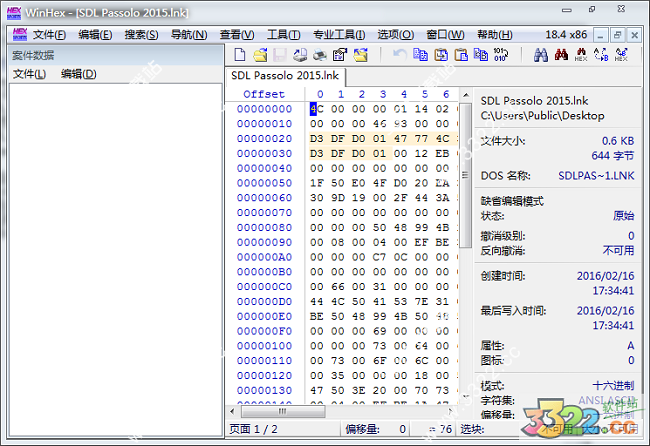Click file size value 0.6 KB
This screenshot has width=650, height=446.
point(618,141)
